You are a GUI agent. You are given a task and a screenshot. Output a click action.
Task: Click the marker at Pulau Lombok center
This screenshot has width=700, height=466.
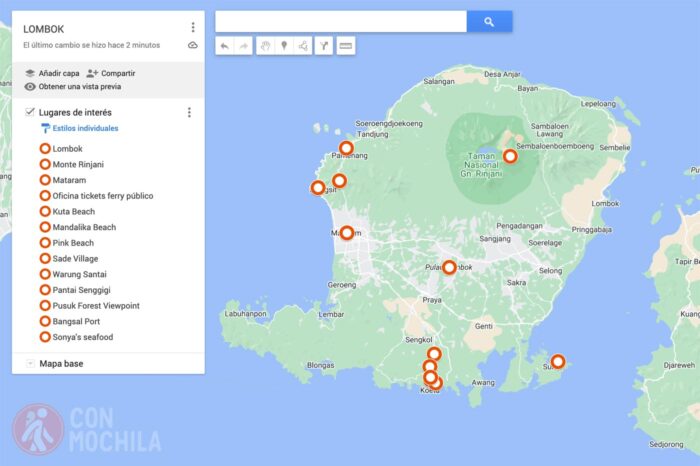[449, 267]
